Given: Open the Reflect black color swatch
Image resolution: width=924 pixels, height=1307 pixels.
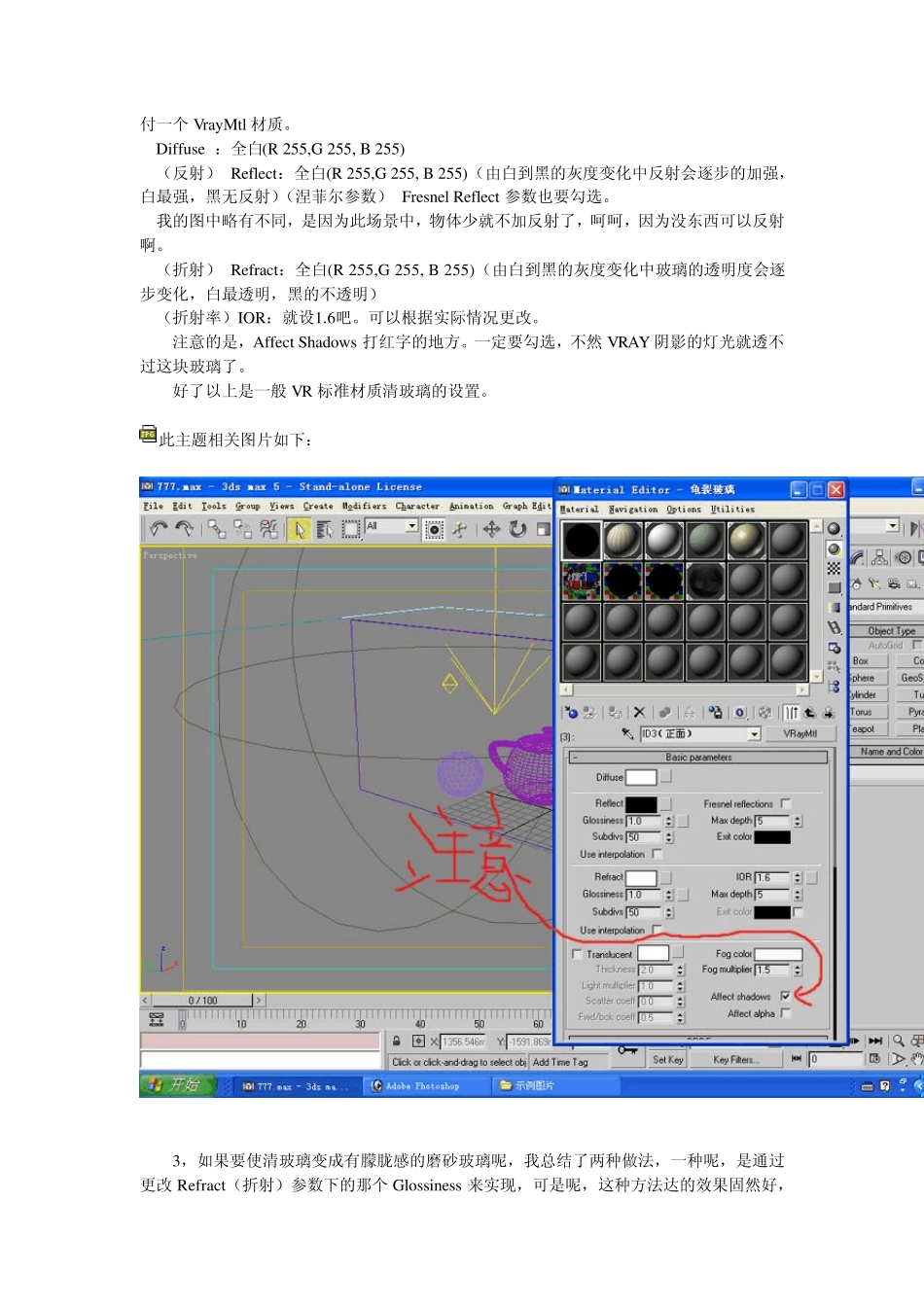Looking at the screenshot, I should coord(641,804).
